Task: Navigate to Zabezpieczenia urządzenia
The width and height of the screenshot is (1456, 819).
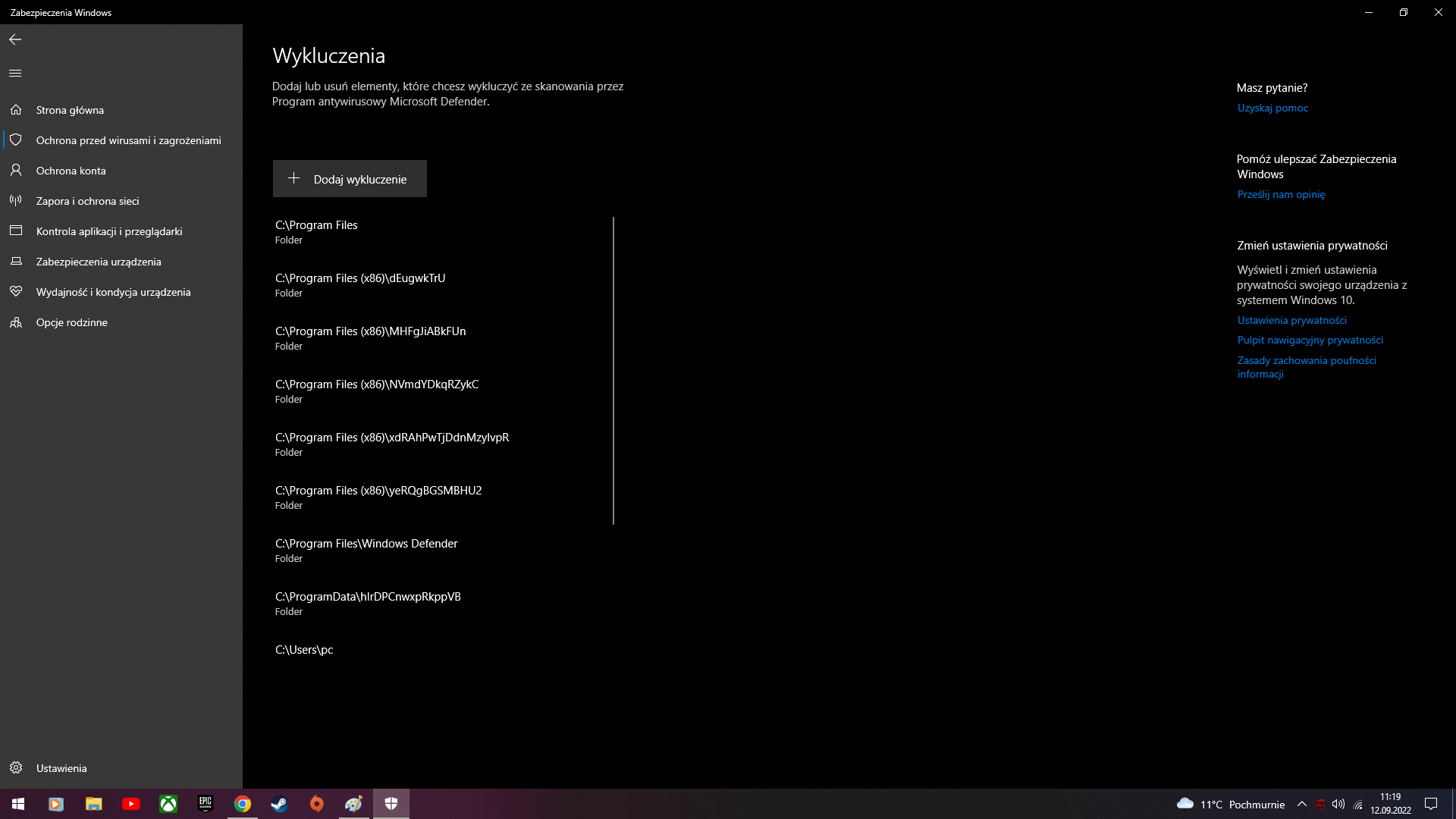Action: click(121, 262)
